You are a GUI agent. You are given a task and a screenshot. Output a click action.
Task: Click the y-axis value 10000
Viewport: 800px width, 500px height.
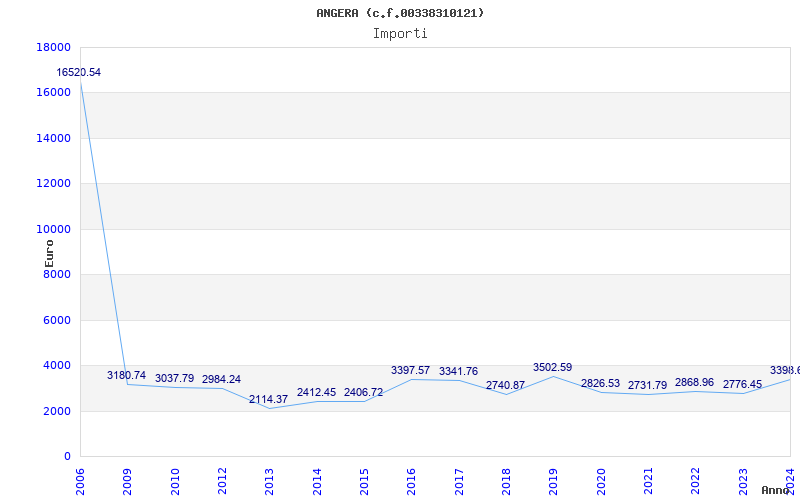click(54, 230)
